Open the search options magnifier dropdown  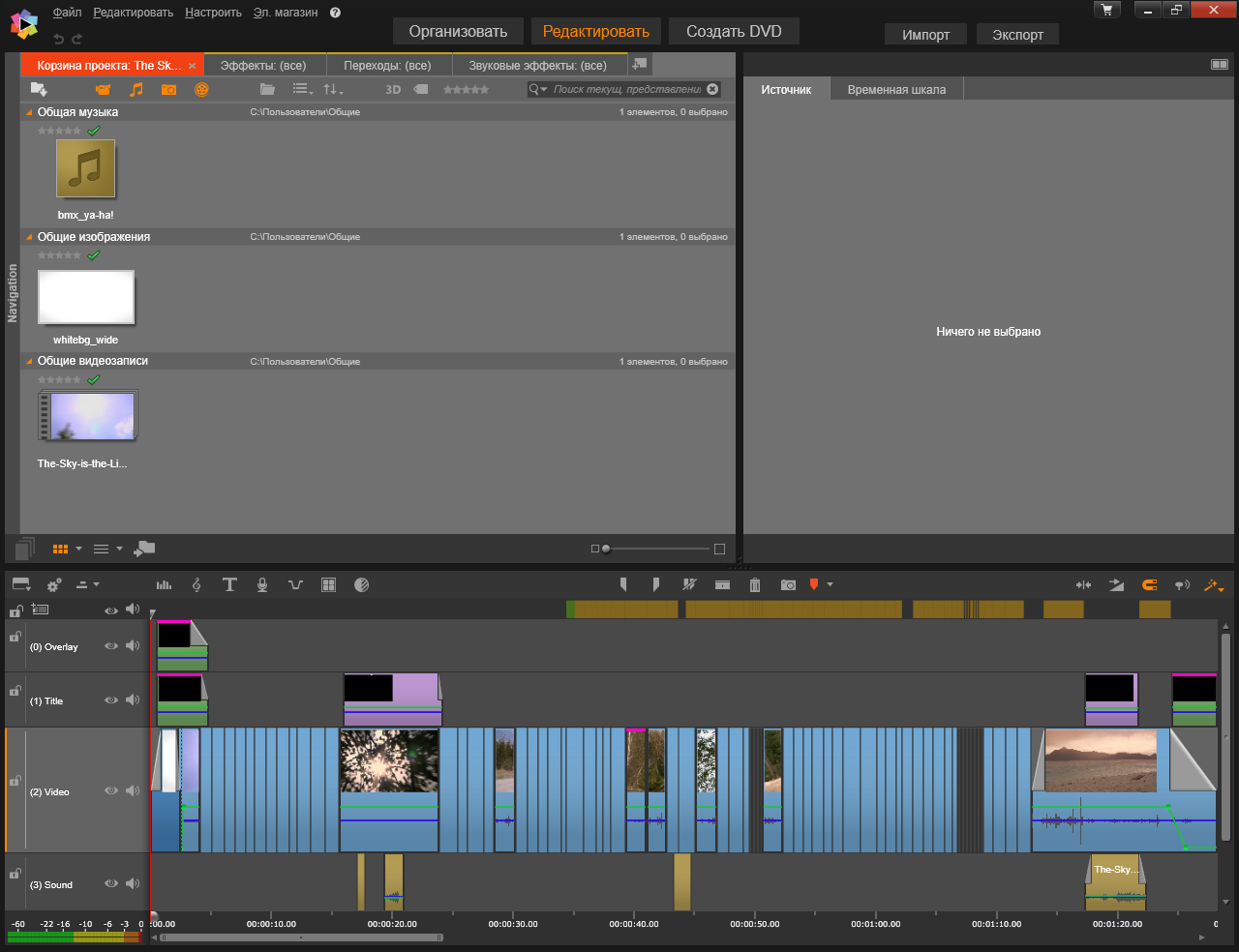pos(538,89)
